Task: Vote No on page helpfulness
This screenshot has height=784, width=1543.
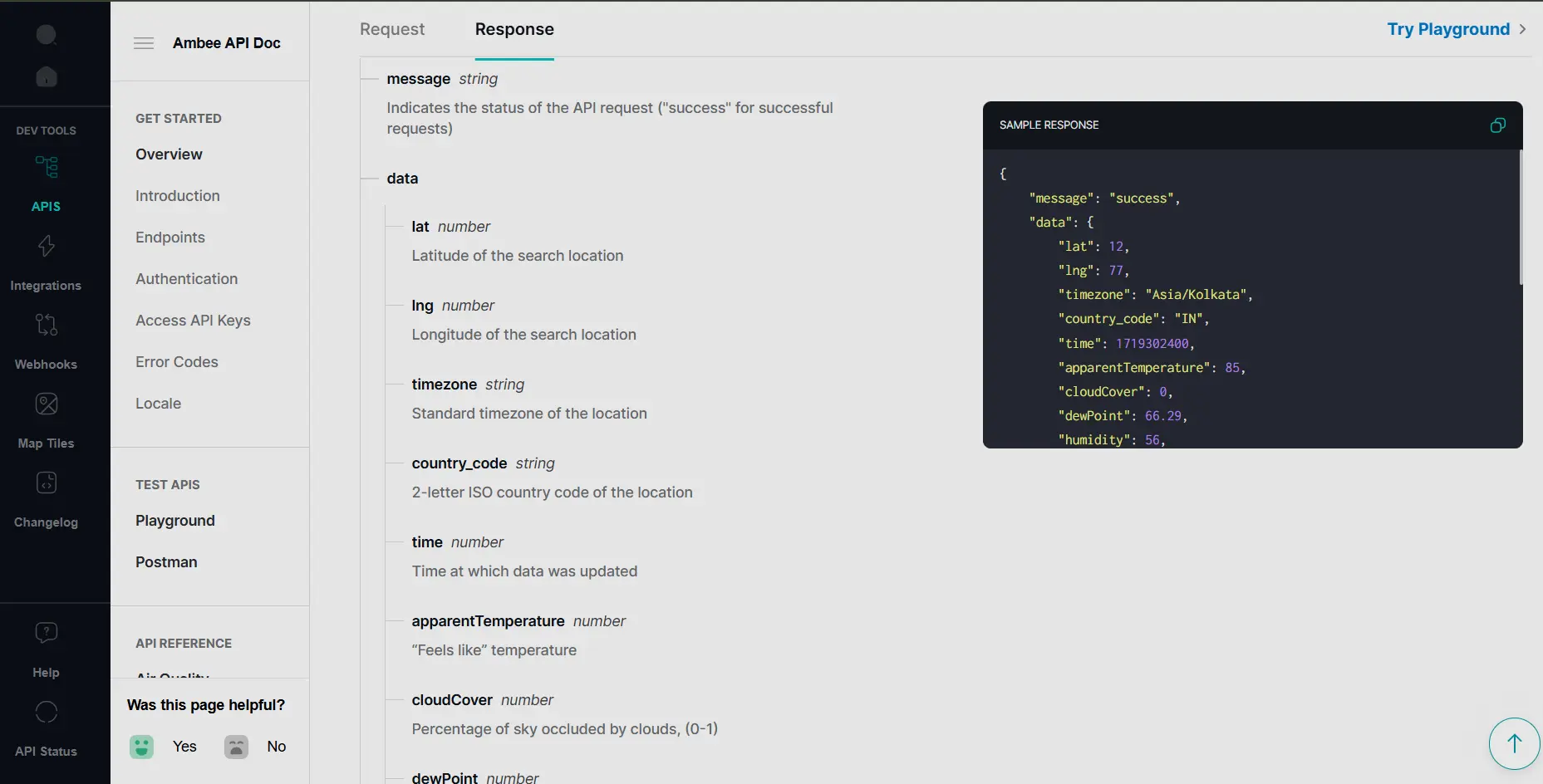Action: (x=236, y=746)
